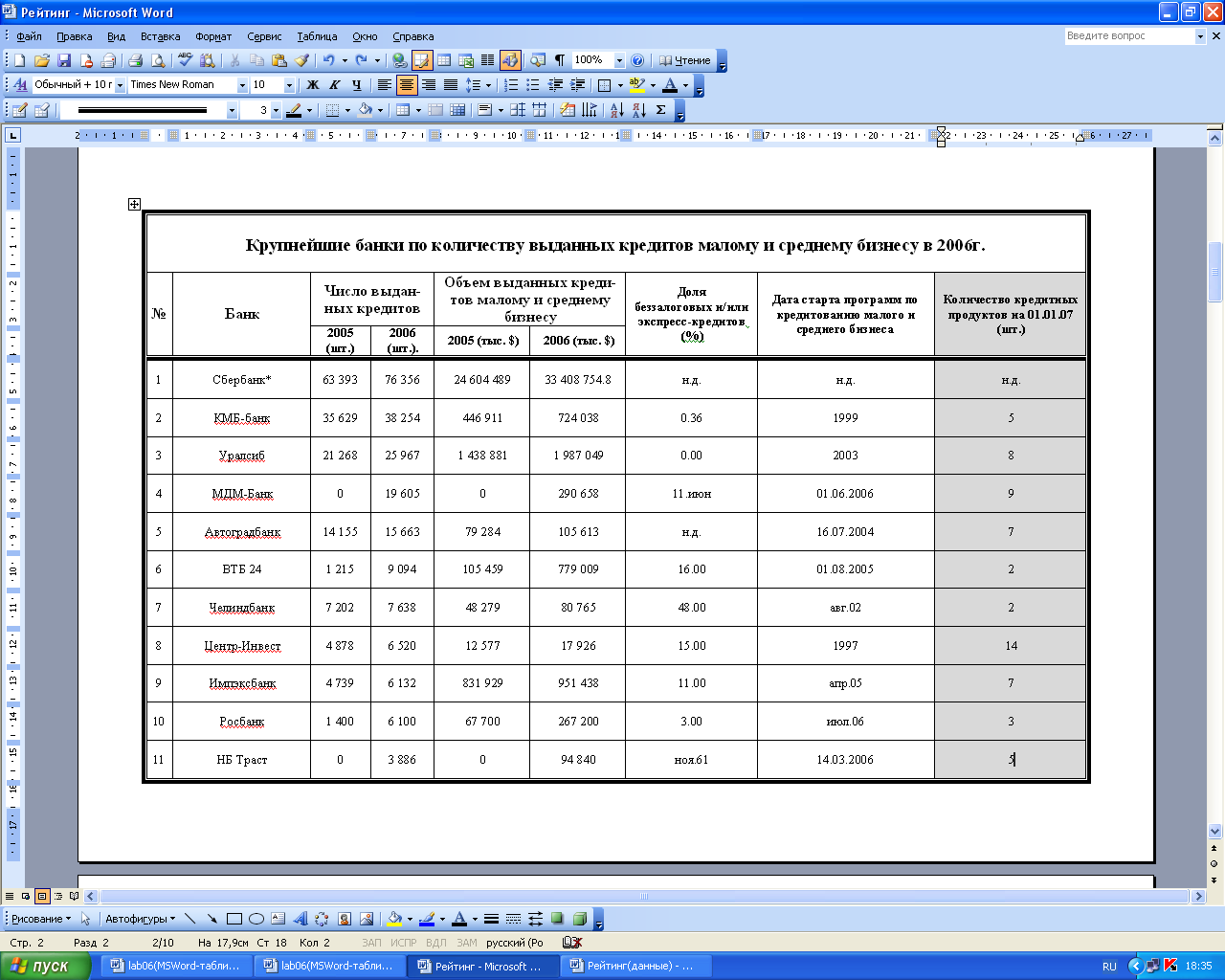
Task: Create a new blank document
Action: 19,60
